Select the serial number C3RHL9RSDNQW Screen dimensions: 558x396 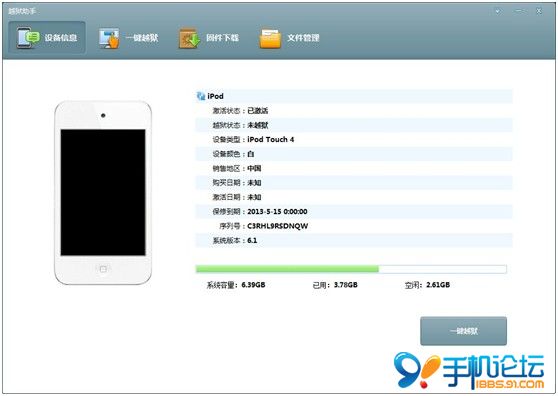tap(278, 226)
